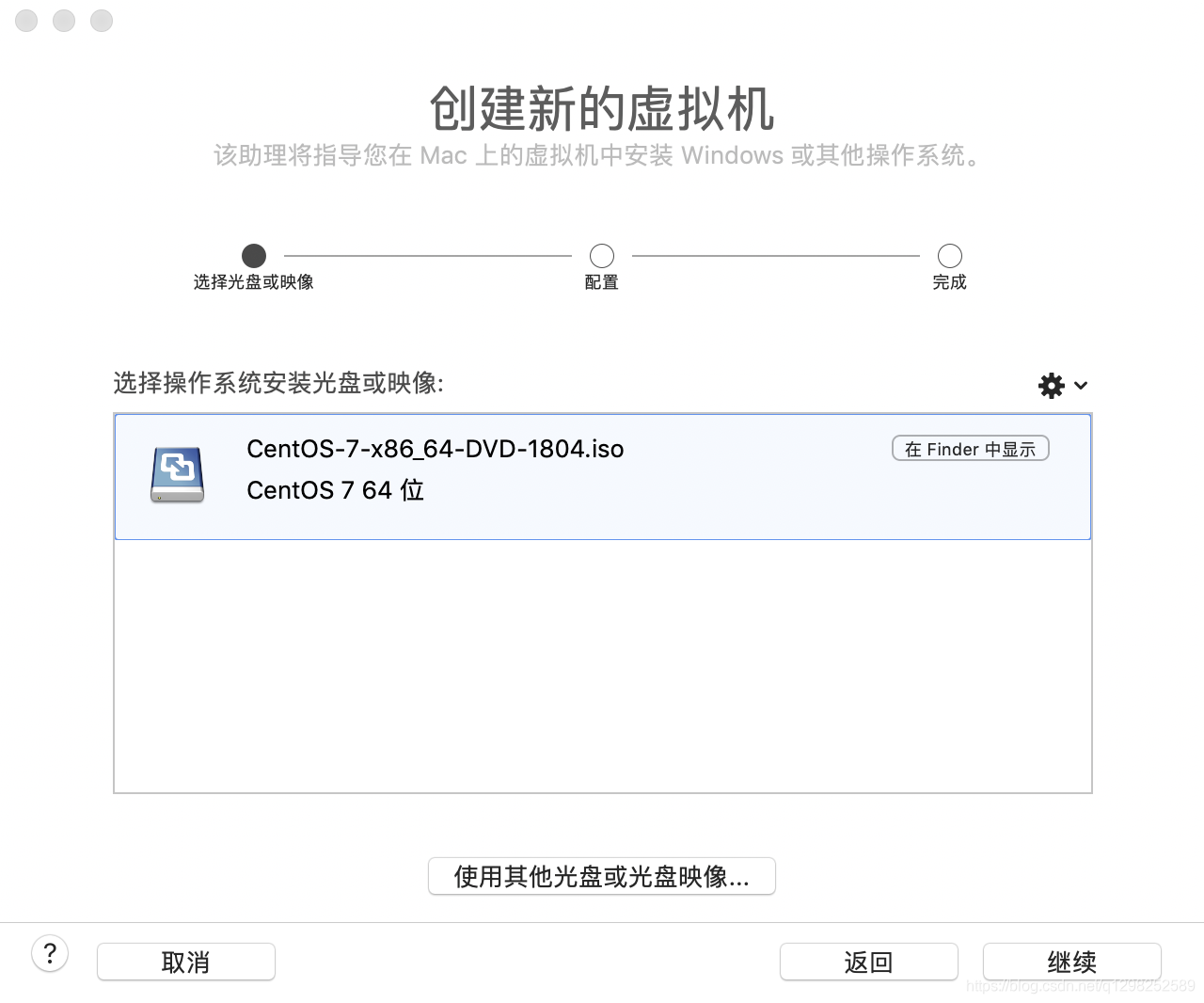This screenshot has width=1204, height=1003.
Task: Click the 返回 button
Action: point(869,962)
